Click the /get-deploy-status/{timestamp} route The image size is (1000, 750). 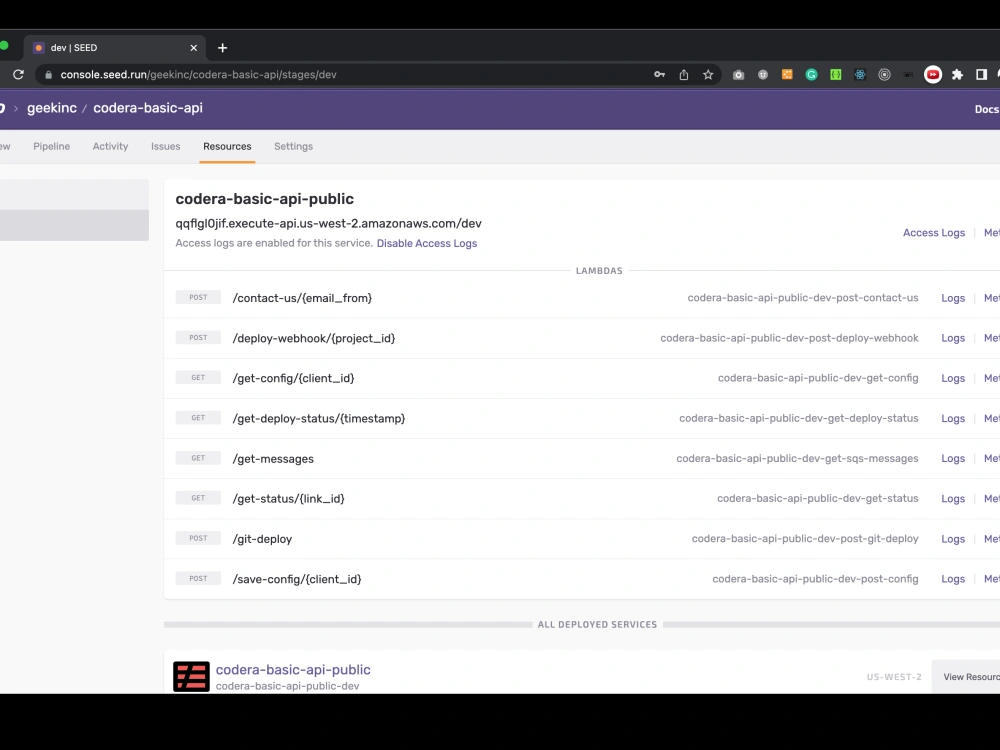tap(319, 418)
